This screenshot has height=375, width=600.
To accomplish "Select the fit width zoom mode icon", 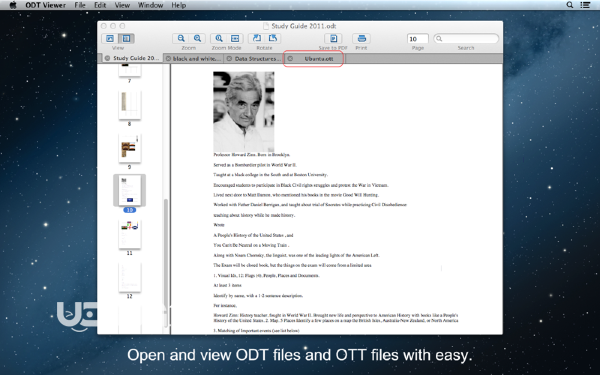I will click(x=235, y=38).
